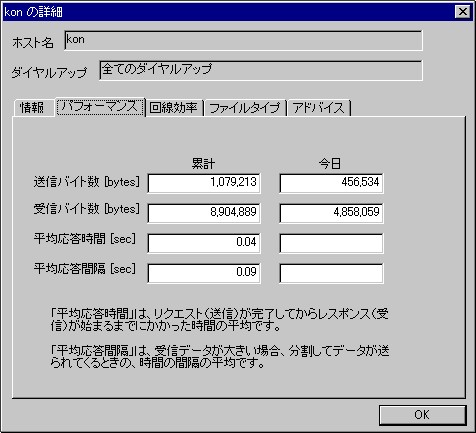Click the ダイヤルアップ field
The width and height of the screenshot is (476, 433).
pyautogui.click(x=261, y=70)
